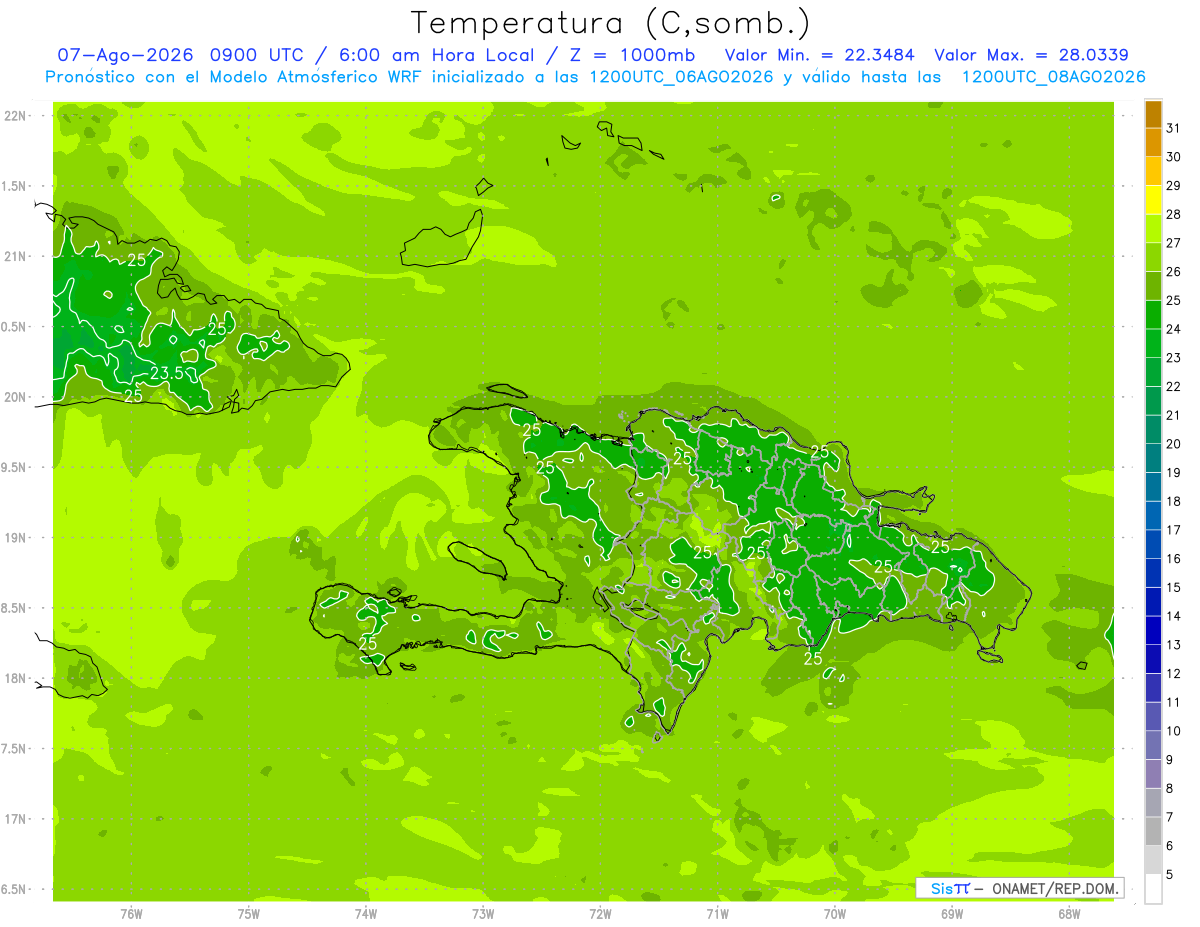Click the color scale value '12'
This screenshot has height=927, width=1200.
point(1173,674)
